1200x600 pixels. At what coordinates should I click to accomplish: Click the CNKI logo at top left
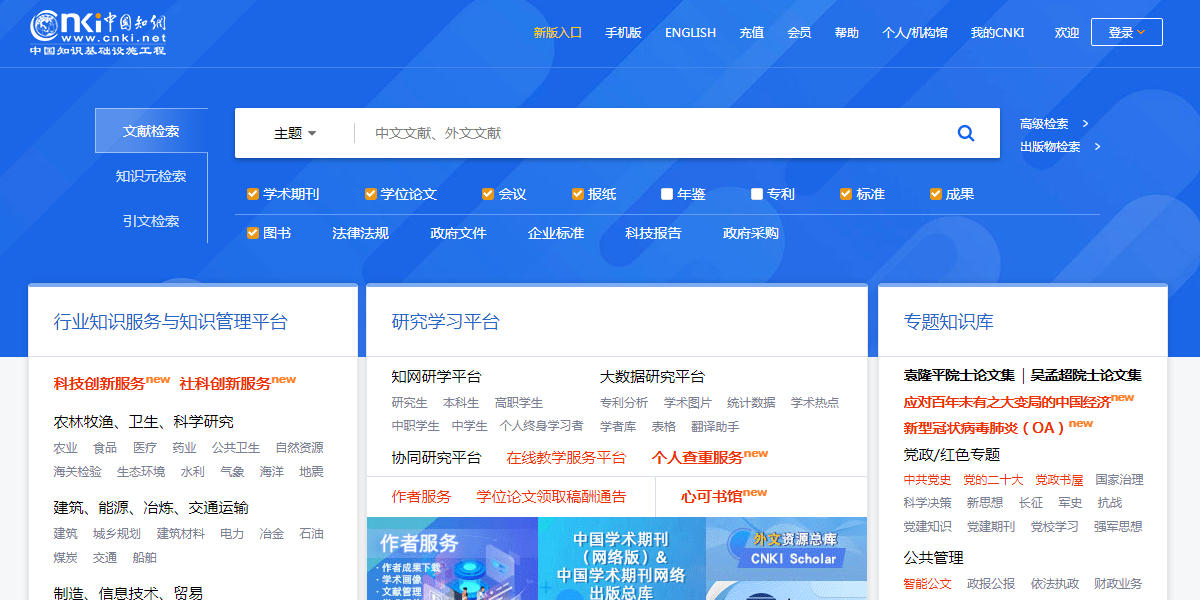click(x=98, y=32)
